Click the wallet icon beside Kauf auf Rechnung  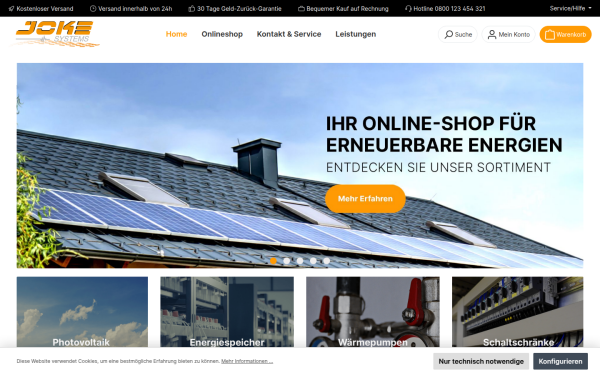(x=302, y=8)
